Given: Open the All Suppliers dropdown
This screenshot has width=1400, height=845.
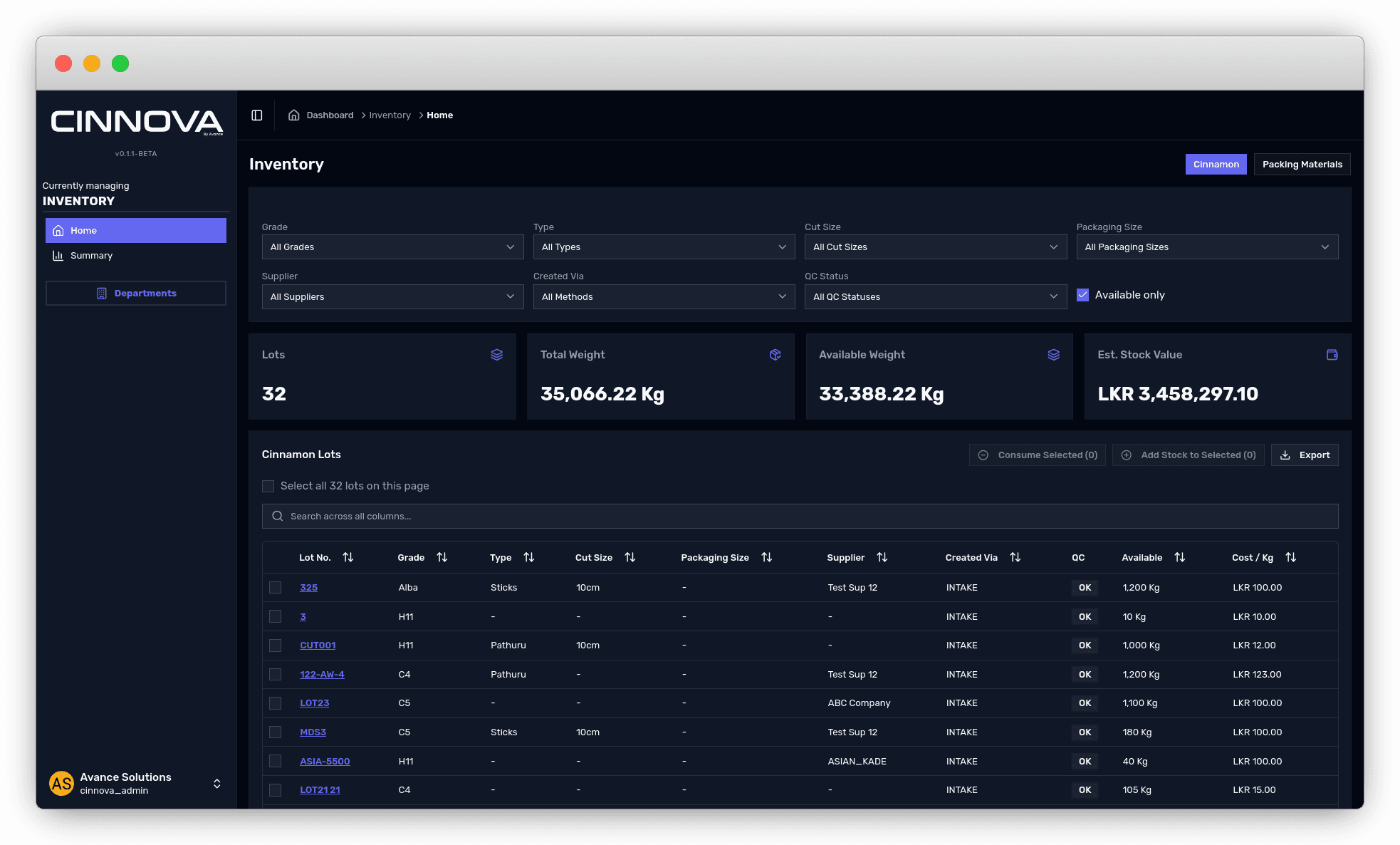Looking at the screenshot, I should [392, 297].
